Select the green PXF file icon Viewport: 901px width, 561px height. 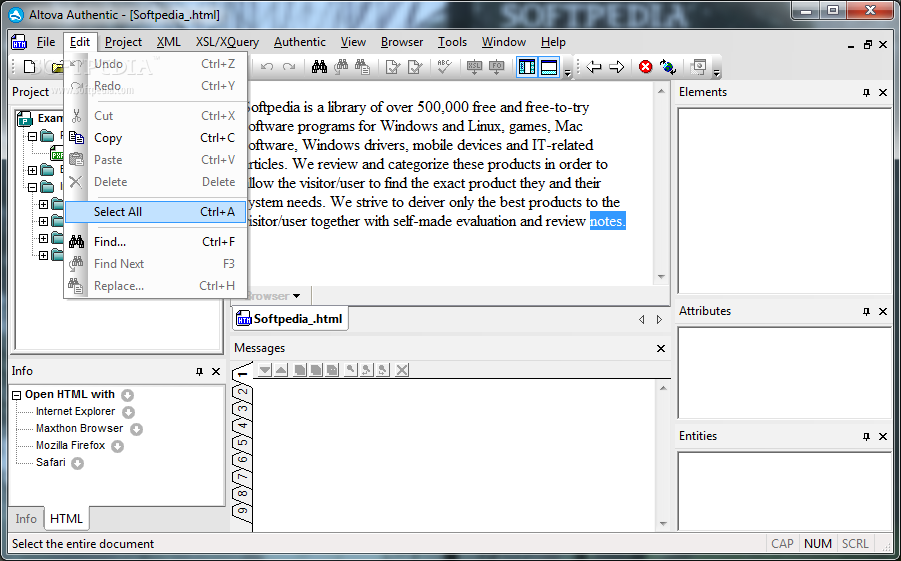pyautogui.click(x=57, y=153)
